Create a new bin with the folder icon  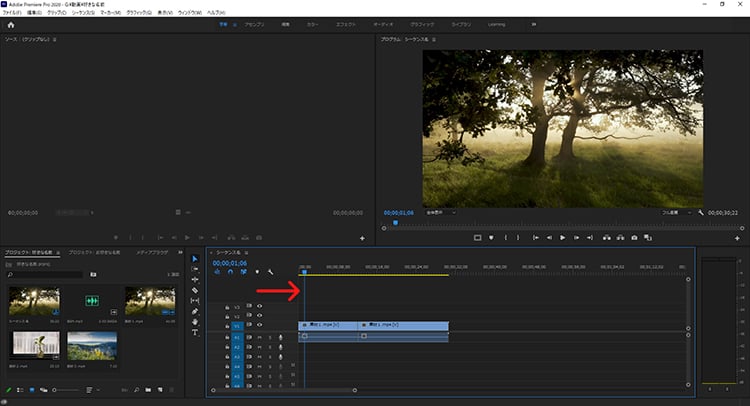pyautogui.click(x=148, y=390)
